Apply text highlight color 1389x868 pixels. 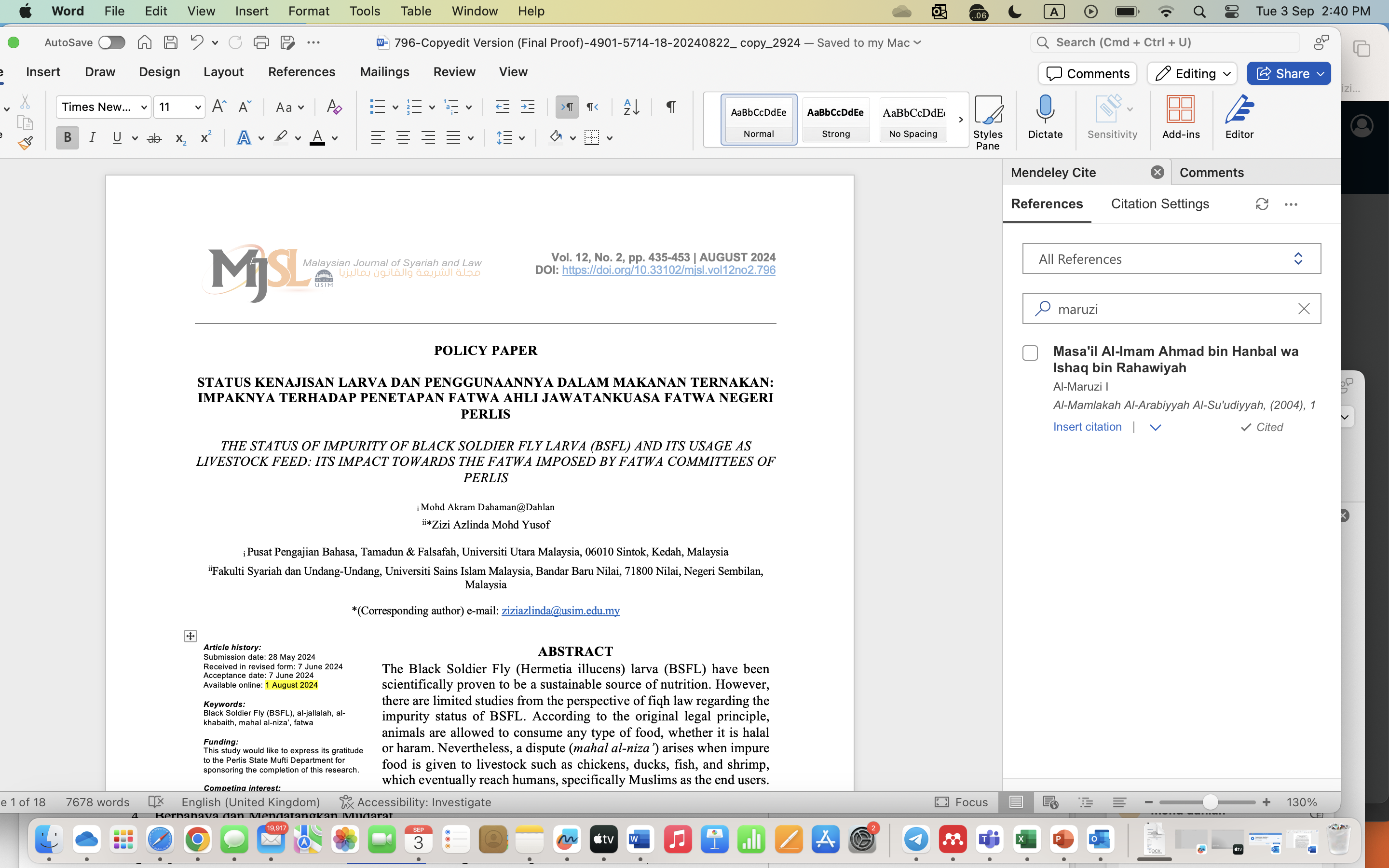point(280,138)
